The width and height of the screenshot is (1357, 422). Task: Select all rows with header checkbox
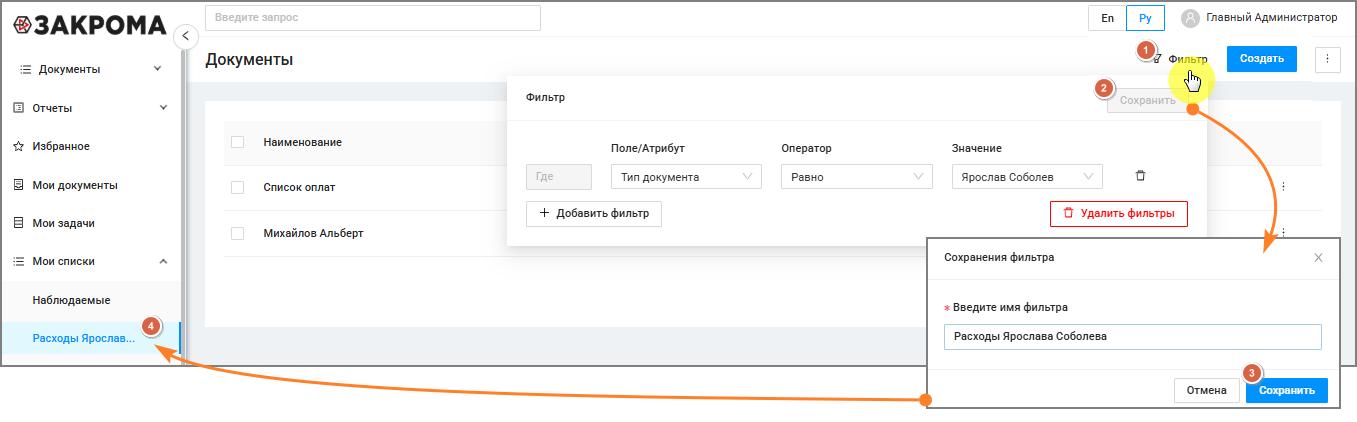click(x=237, y=142)
